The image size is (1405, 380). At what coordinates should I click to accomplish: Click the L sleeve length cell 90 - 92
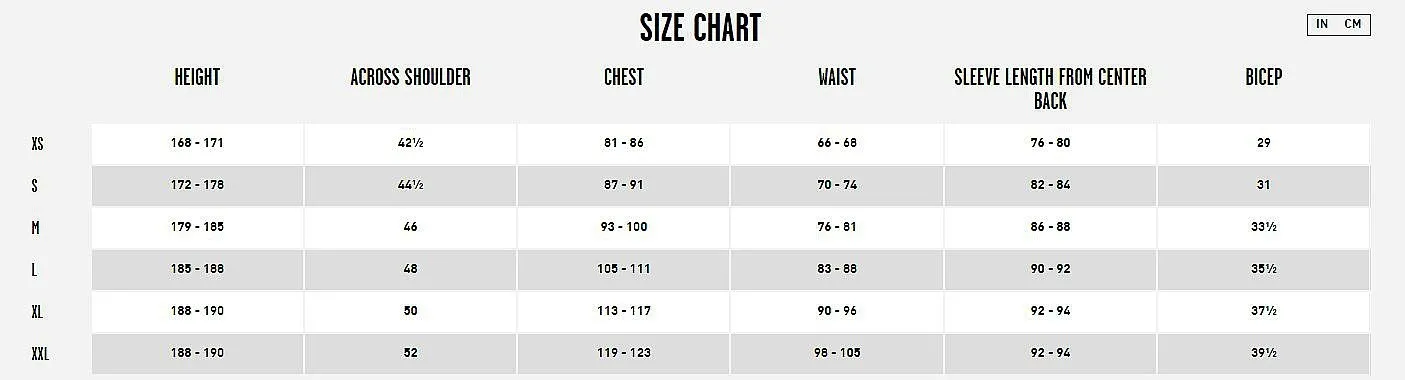[1050, 269]
